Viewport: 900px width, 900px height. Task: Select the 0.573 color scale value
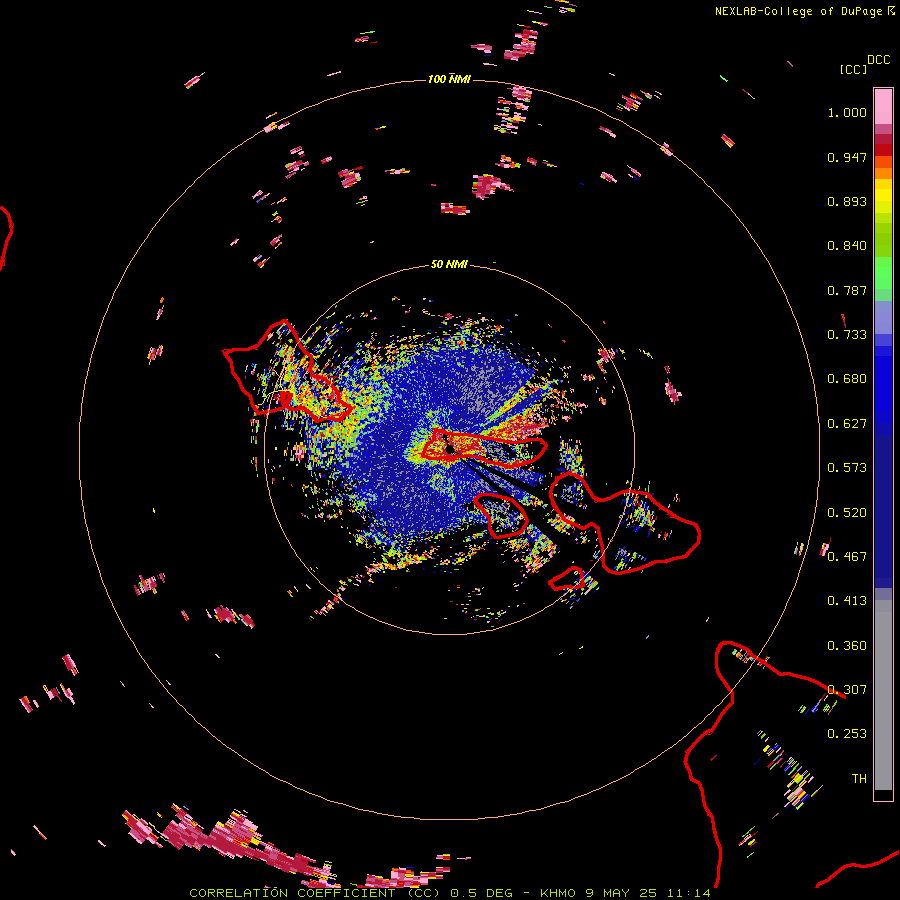[847, 468]
